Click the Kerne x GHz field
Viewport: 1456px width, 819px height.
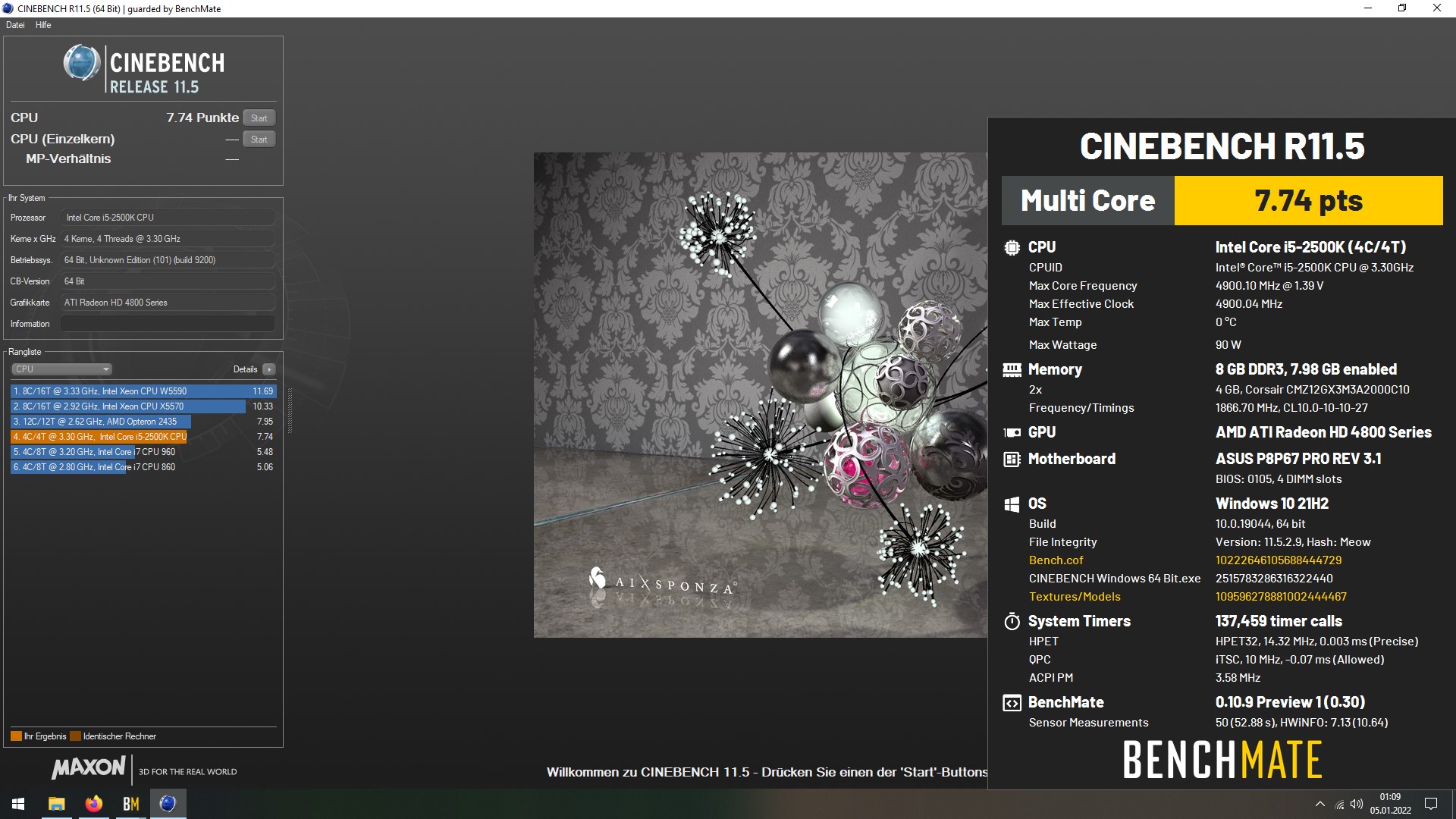click(168, 239)
